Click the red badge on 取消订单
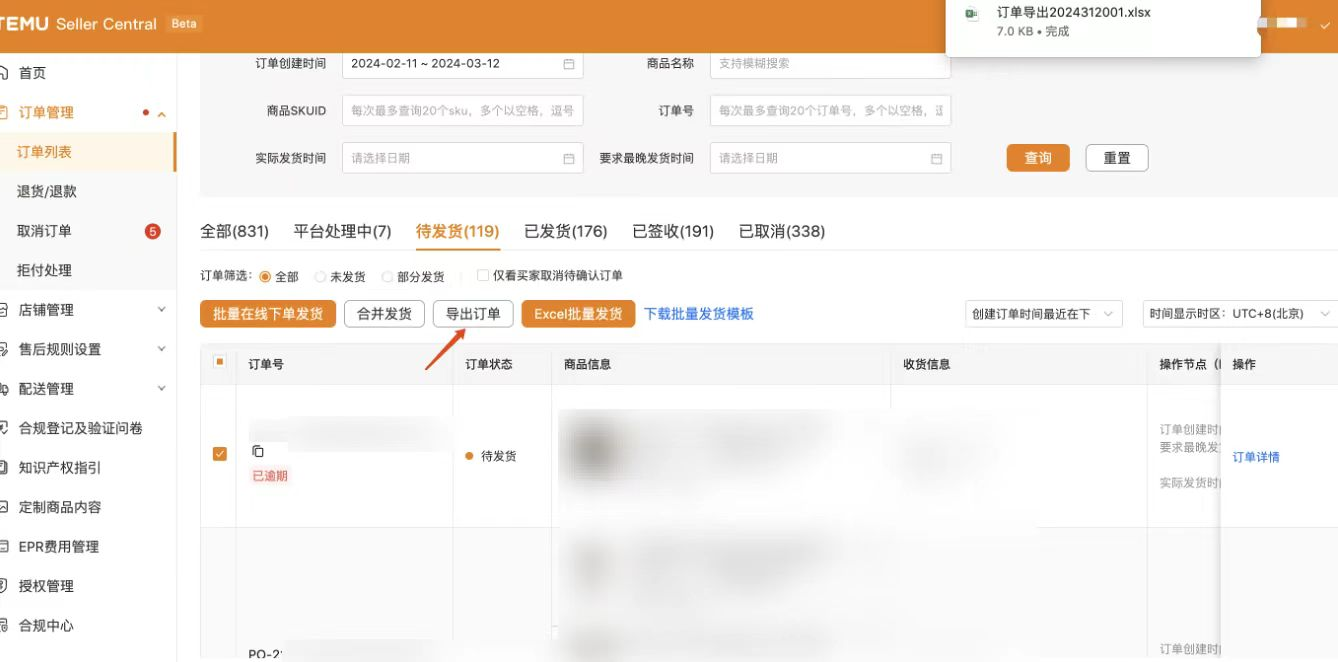1338x662 pixels. tap(153, 231)
